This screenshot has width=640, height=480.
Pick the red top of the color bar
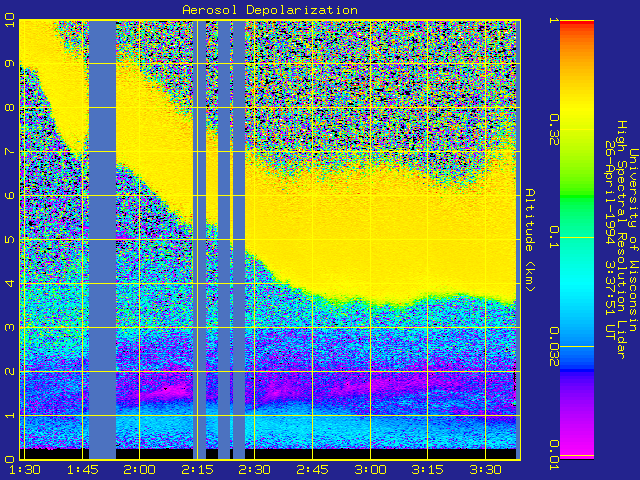tap(577, 25)
